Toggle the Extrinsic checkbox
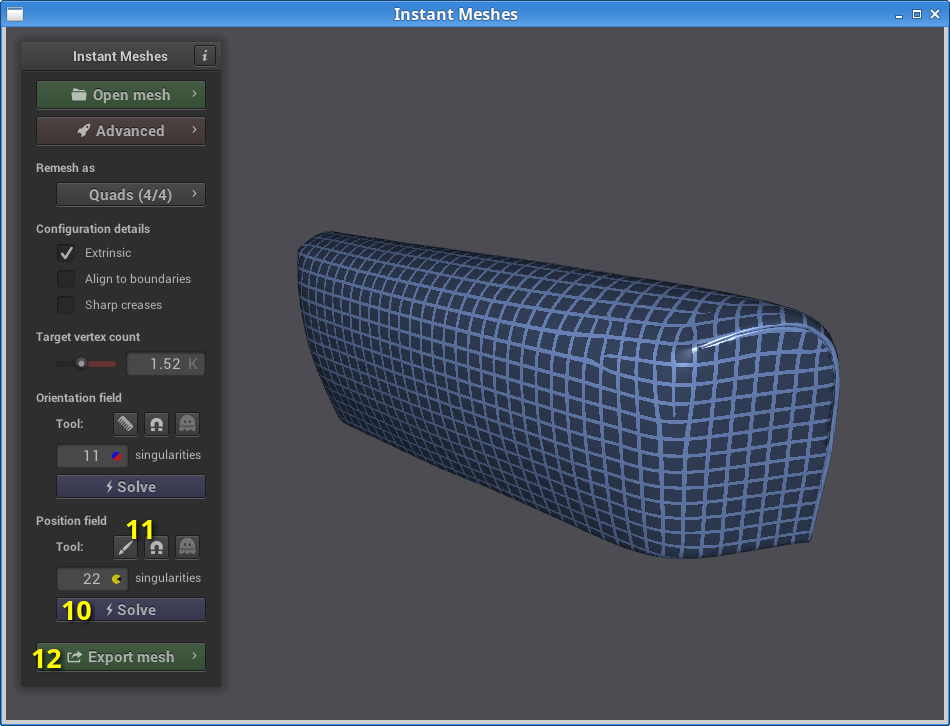This screenshot has width=950, height=726. (66, 253)
